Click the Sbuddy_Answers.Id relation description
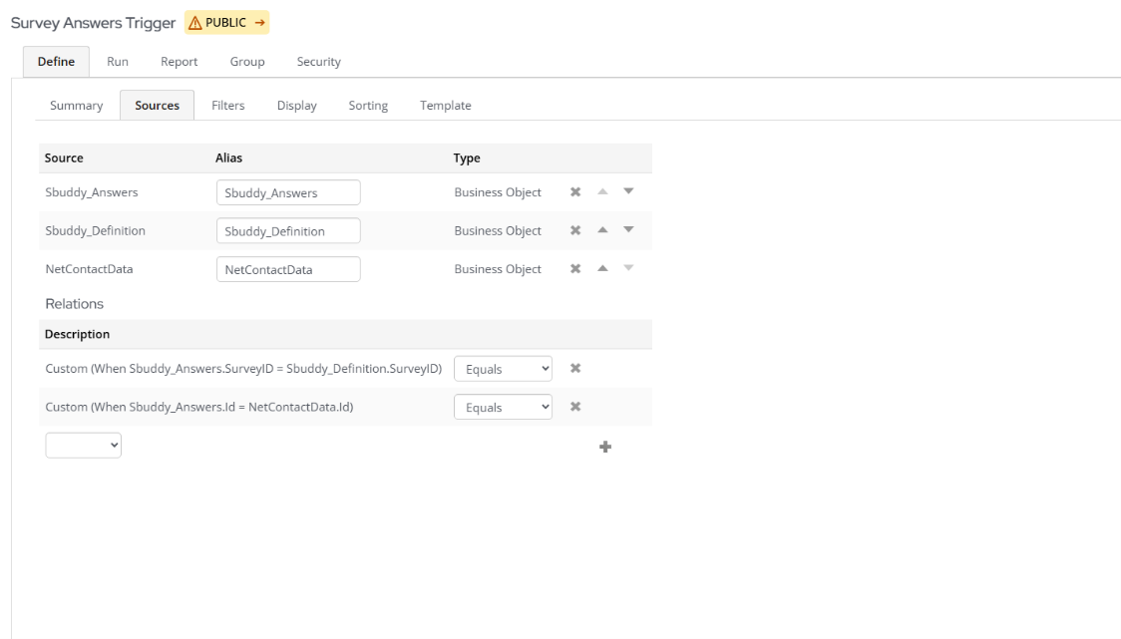This screenshot has width=1121, height=639. pyautogui.click(x=199, y=407)
